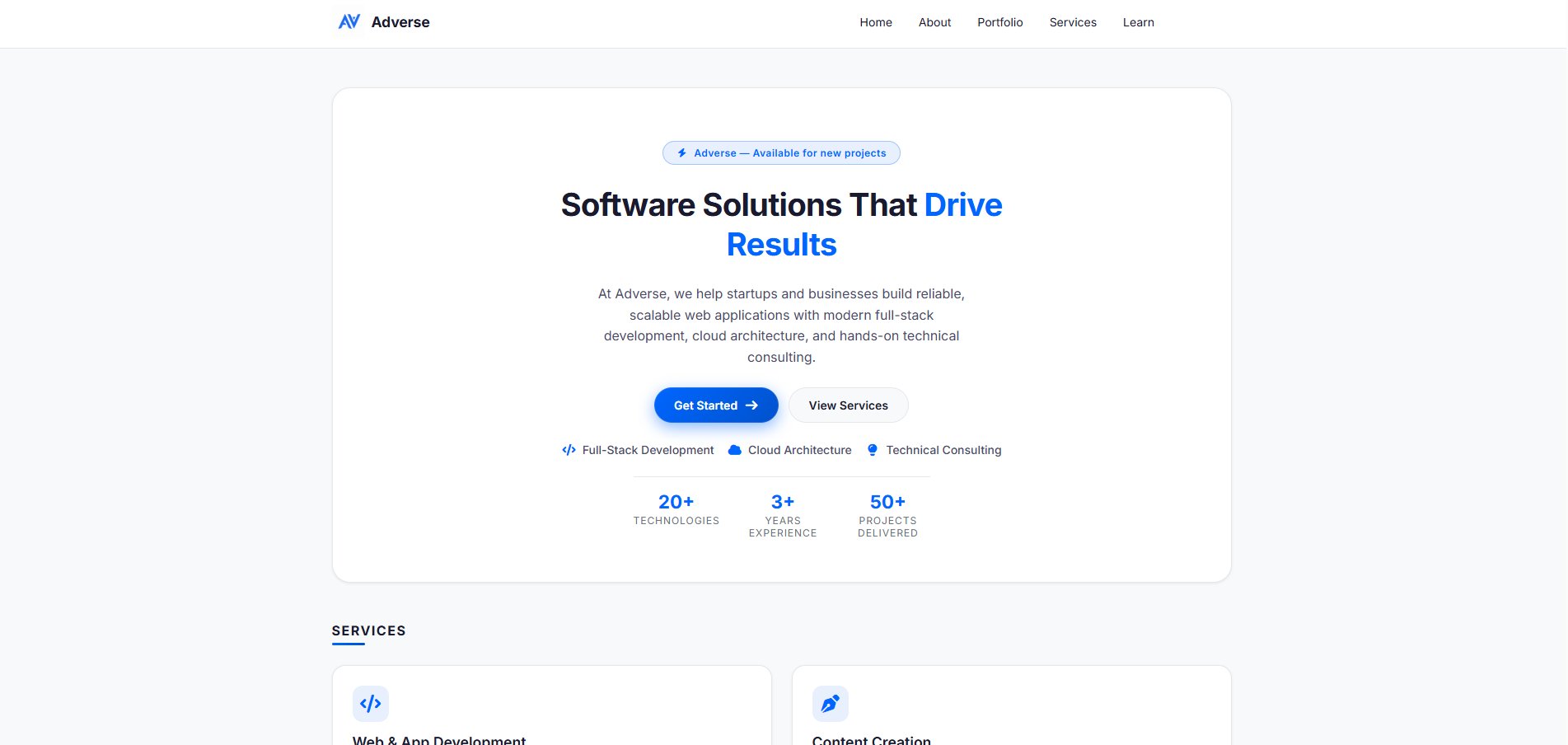1568x745 pixels.
Task: Click the "Content Creation" card title
Action: [872, 740]
